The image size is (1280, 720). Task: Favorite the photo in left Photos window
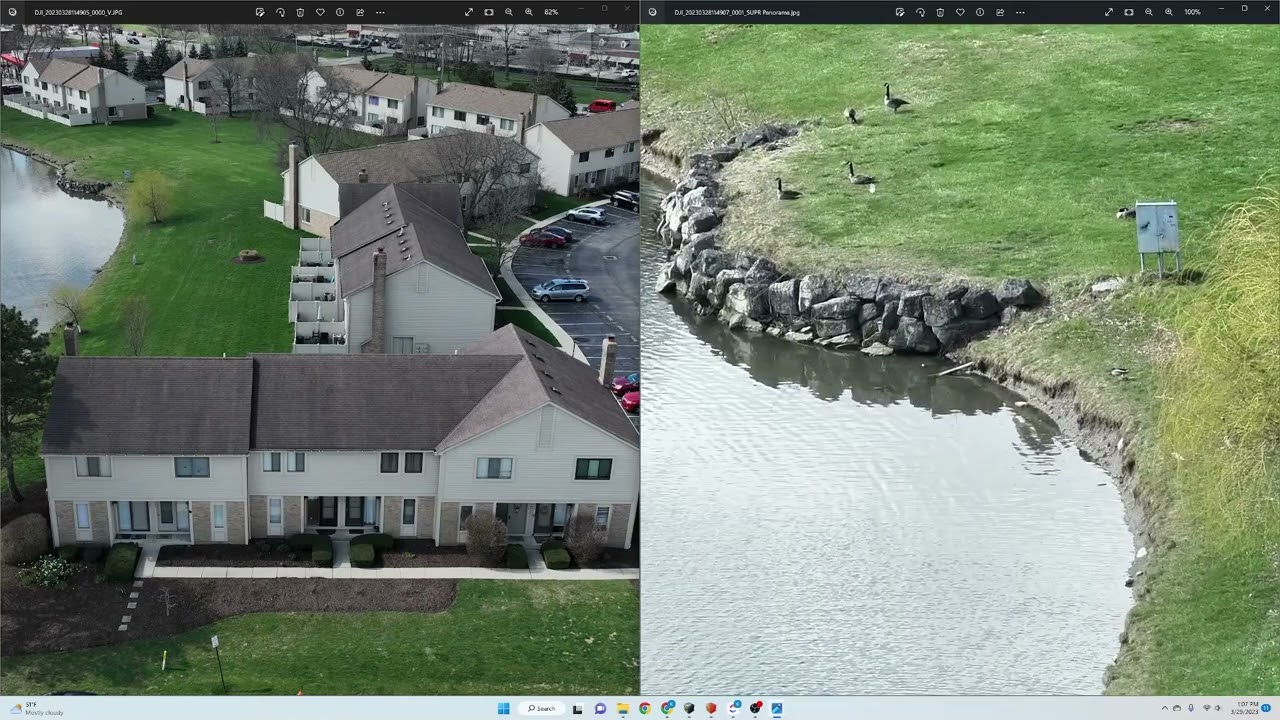pyautogui.click(x=320, y=12)
